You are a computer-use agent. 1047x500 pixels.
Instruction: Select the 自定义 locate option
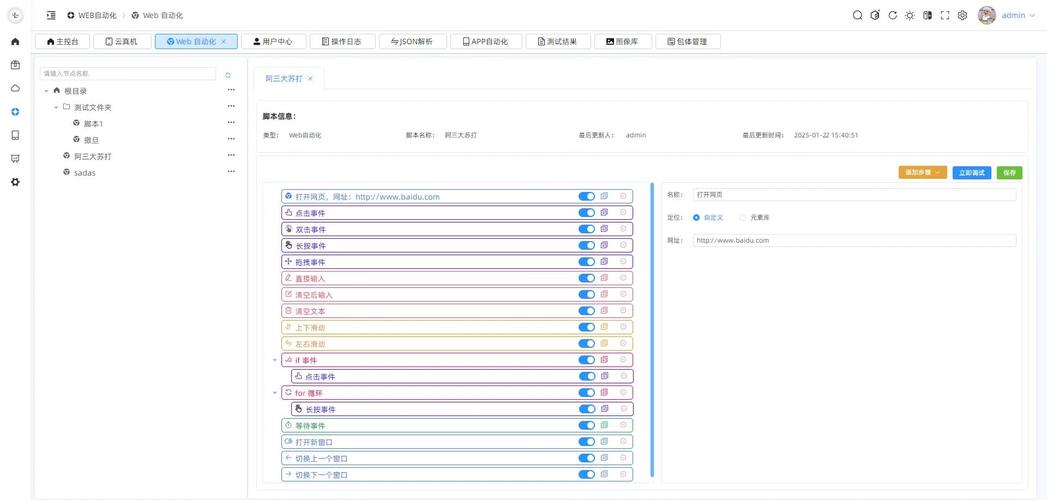pyautogui.click(x=708, y=218)
